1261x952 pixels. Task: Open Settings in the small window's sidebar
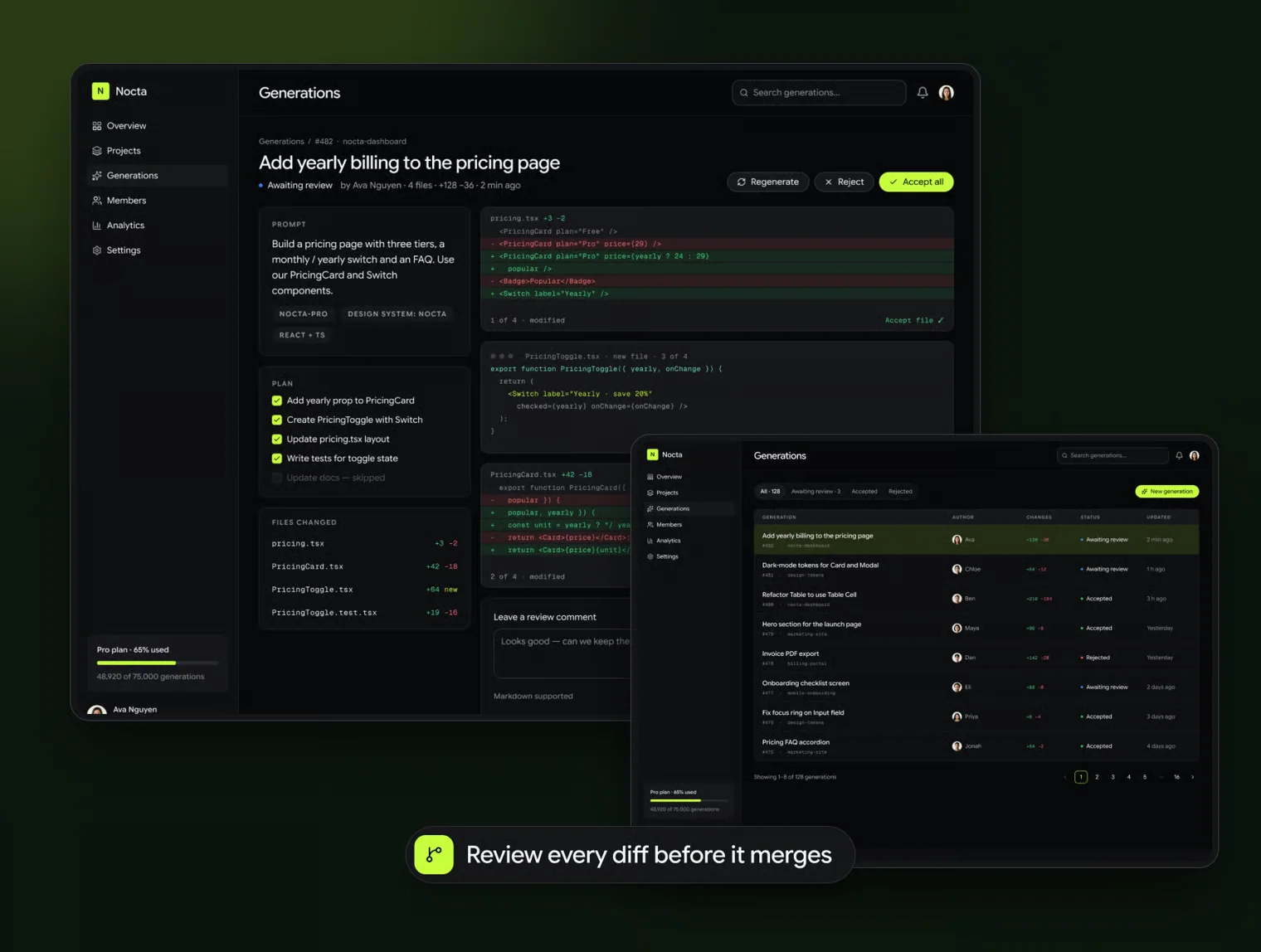pyautogui.click(x=689, y=556)
